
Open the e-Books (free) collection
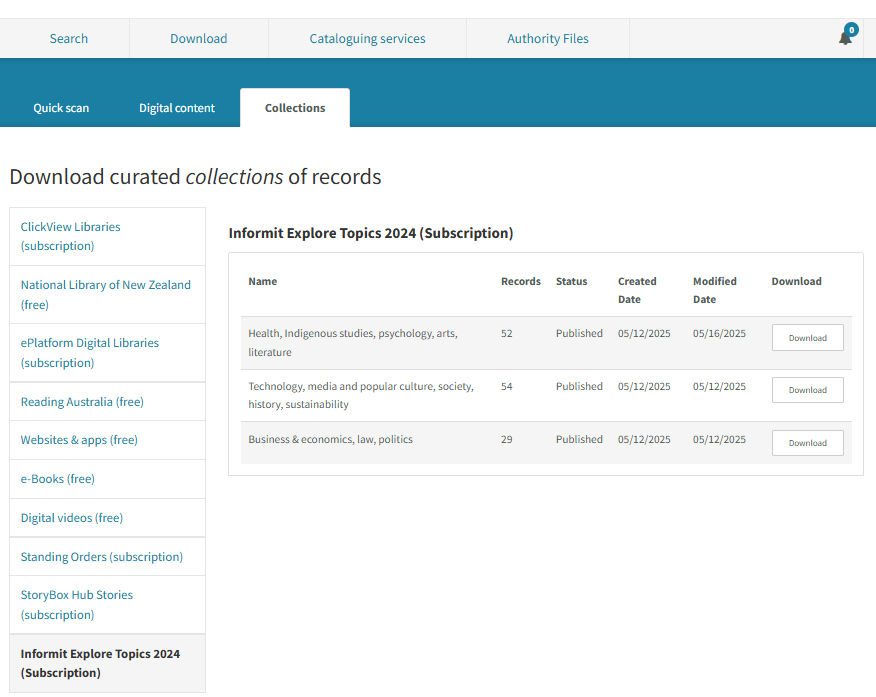(58, 479)
